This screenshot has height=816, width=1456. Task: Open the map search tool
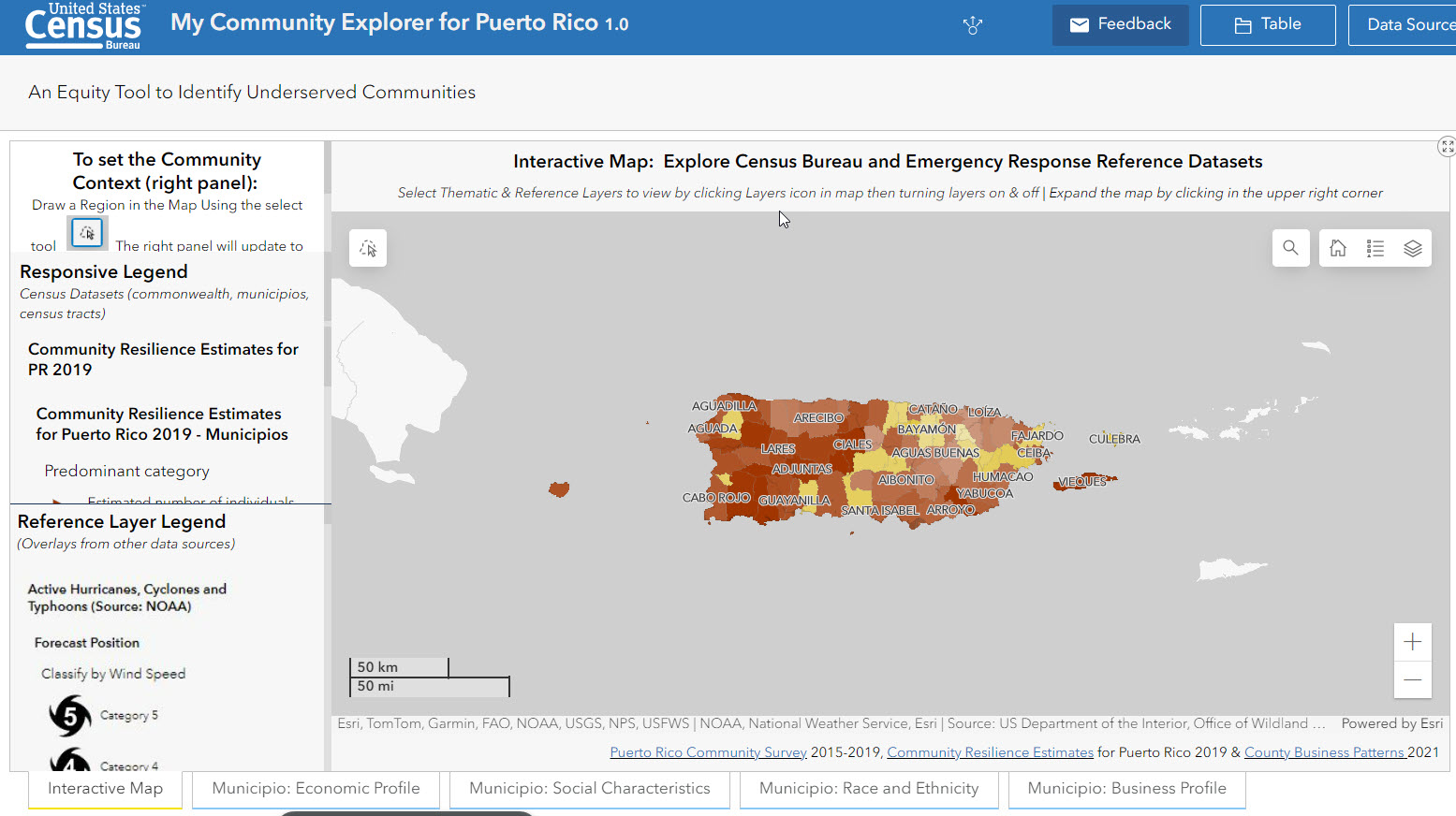(x=1290, y=248)
